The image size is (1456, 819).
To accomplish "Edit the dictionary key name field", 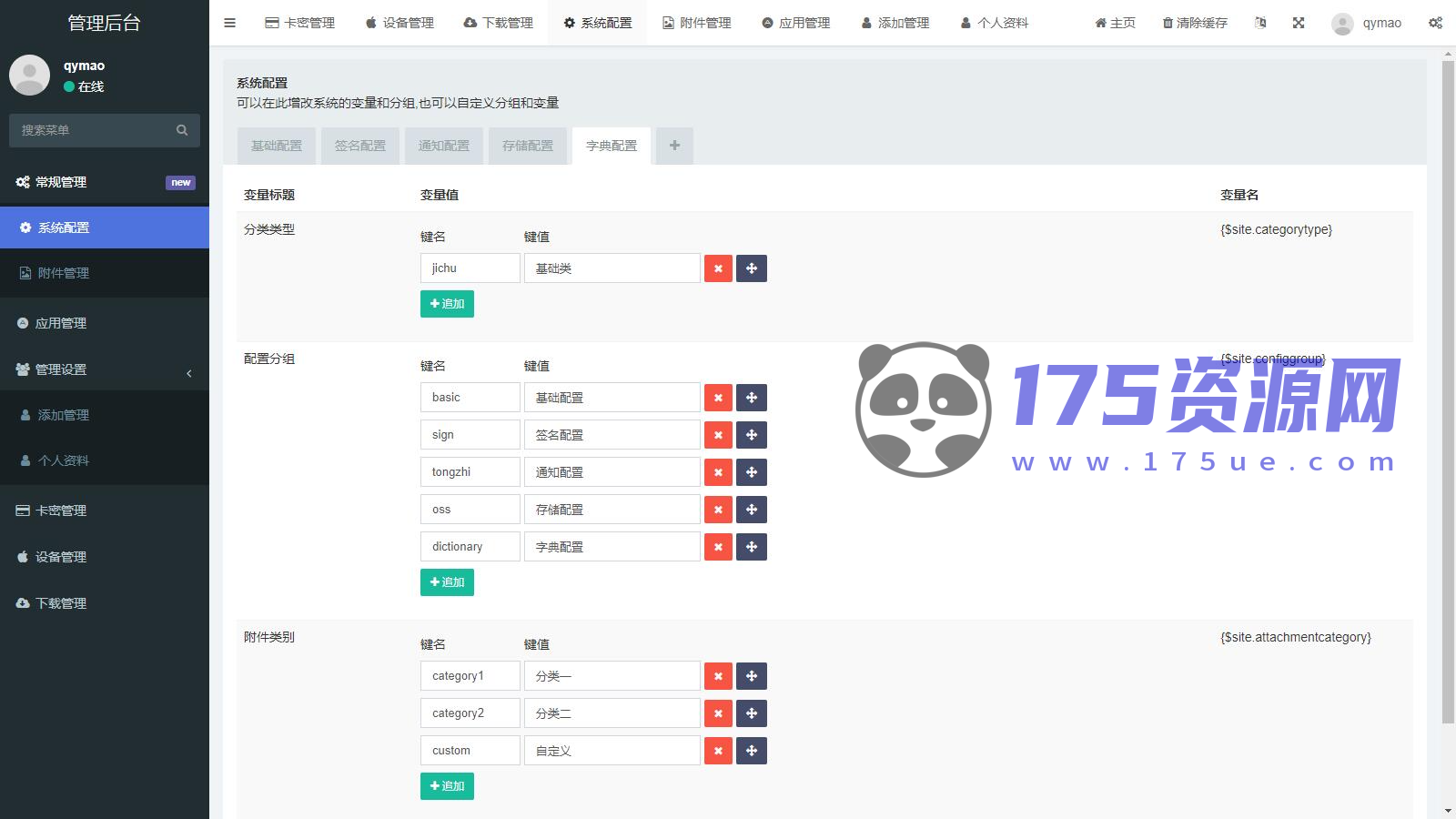I will [x=470, y=547].
